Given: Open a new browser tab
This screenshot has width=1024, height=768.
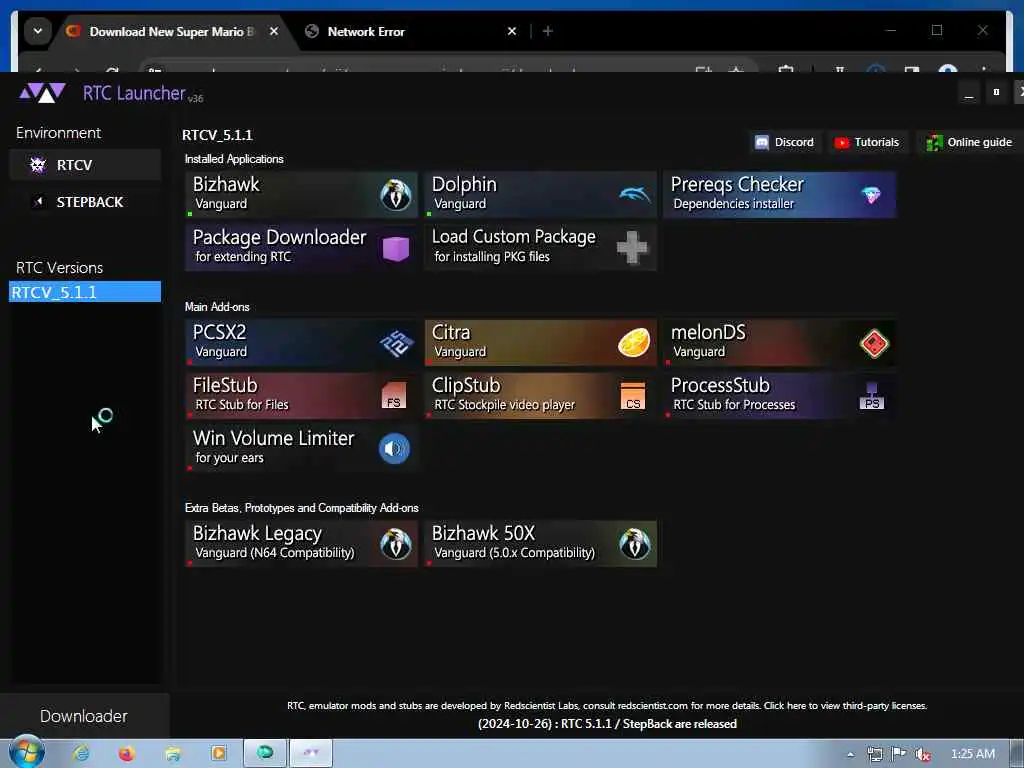Looking at the screenshot, I should coord(548,31).
